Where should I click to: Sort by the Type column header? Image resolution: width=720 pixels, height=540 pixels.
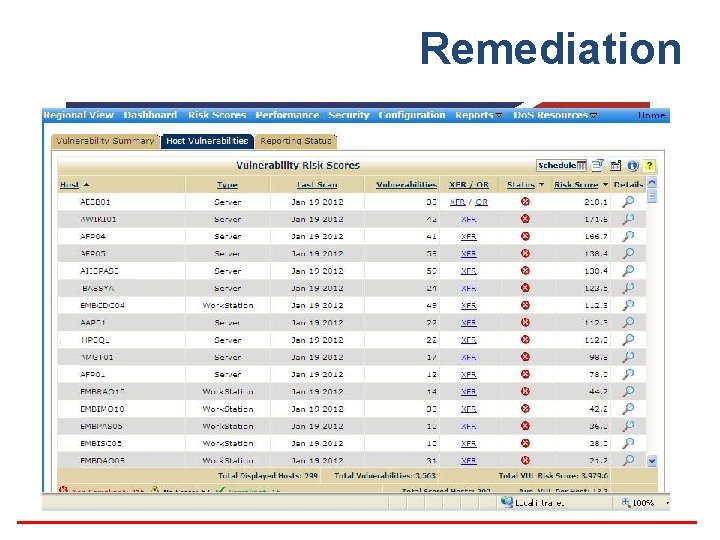227,185
